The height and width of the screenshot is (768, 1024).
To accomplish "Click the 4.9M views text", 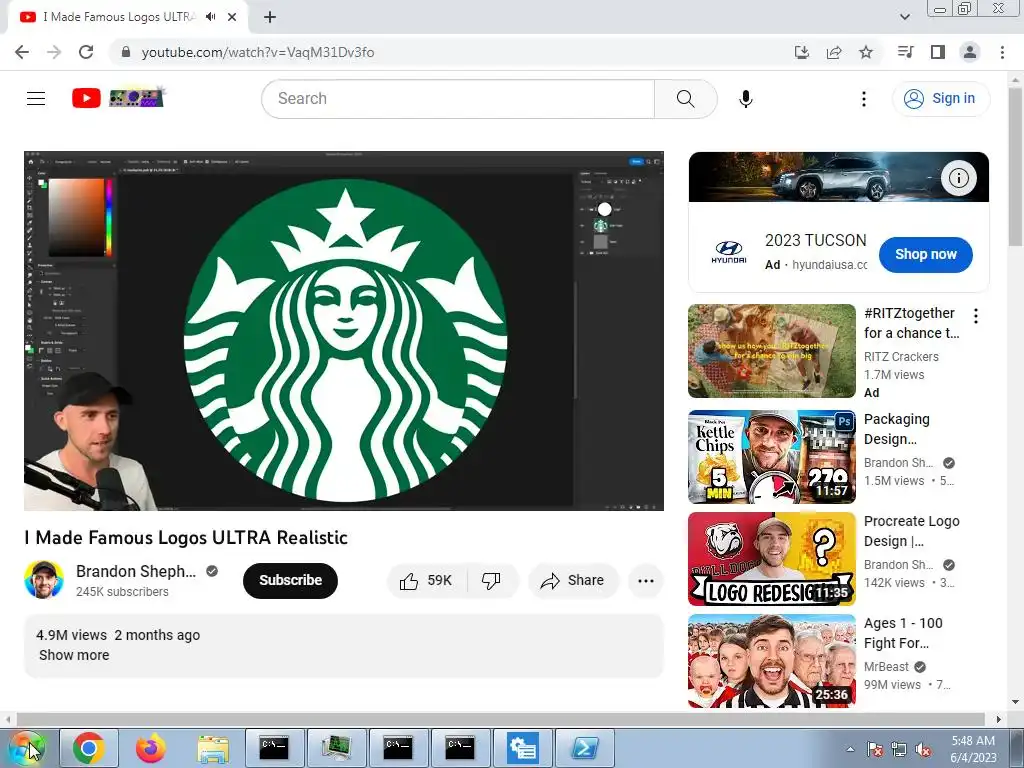I will point(71,635).
